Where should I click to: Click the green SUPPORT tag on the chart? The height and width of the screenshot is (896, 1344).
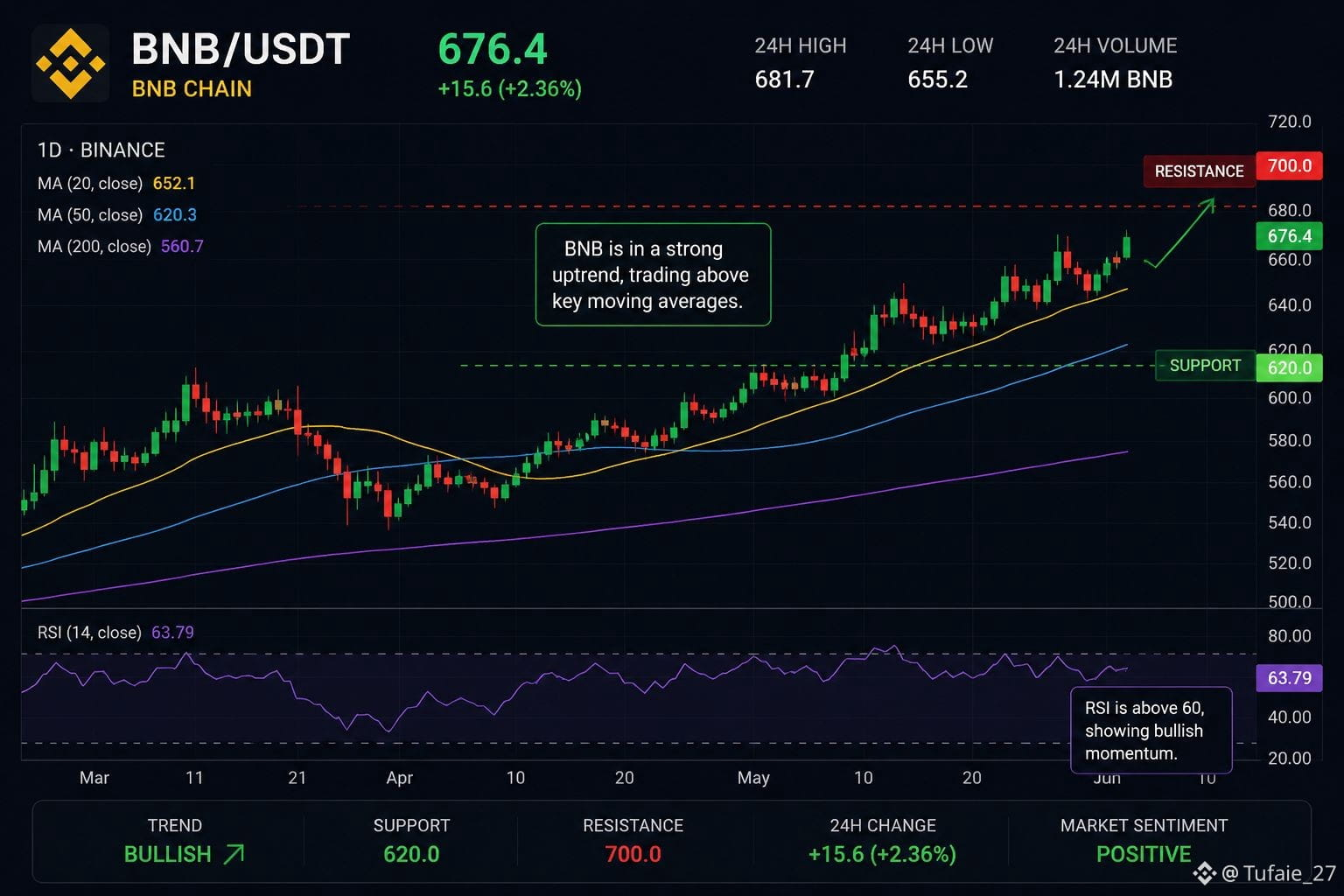1206,366
